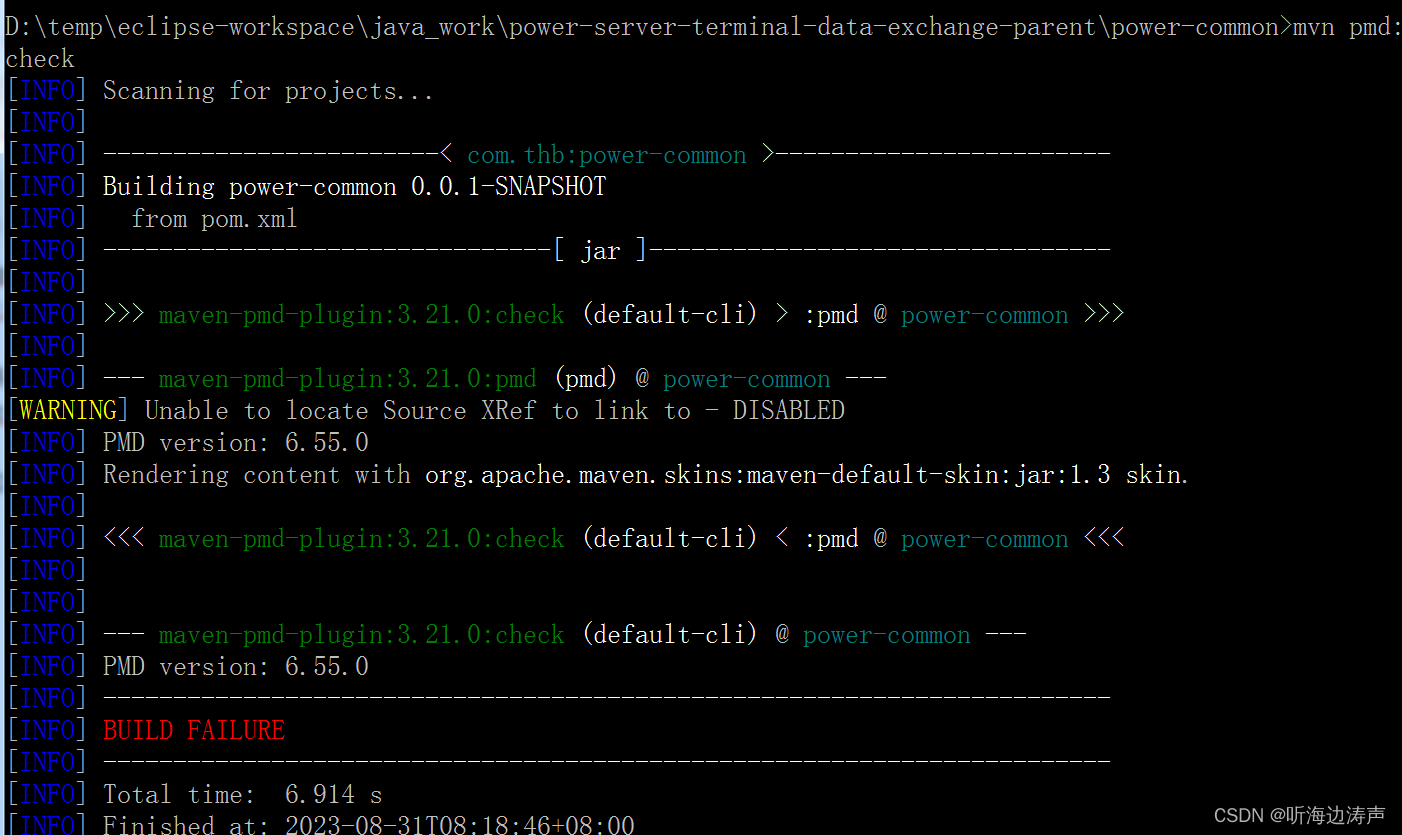Click the '[ jar ]' packaging label
The image size is (1402, 835).
coord(601,251)
